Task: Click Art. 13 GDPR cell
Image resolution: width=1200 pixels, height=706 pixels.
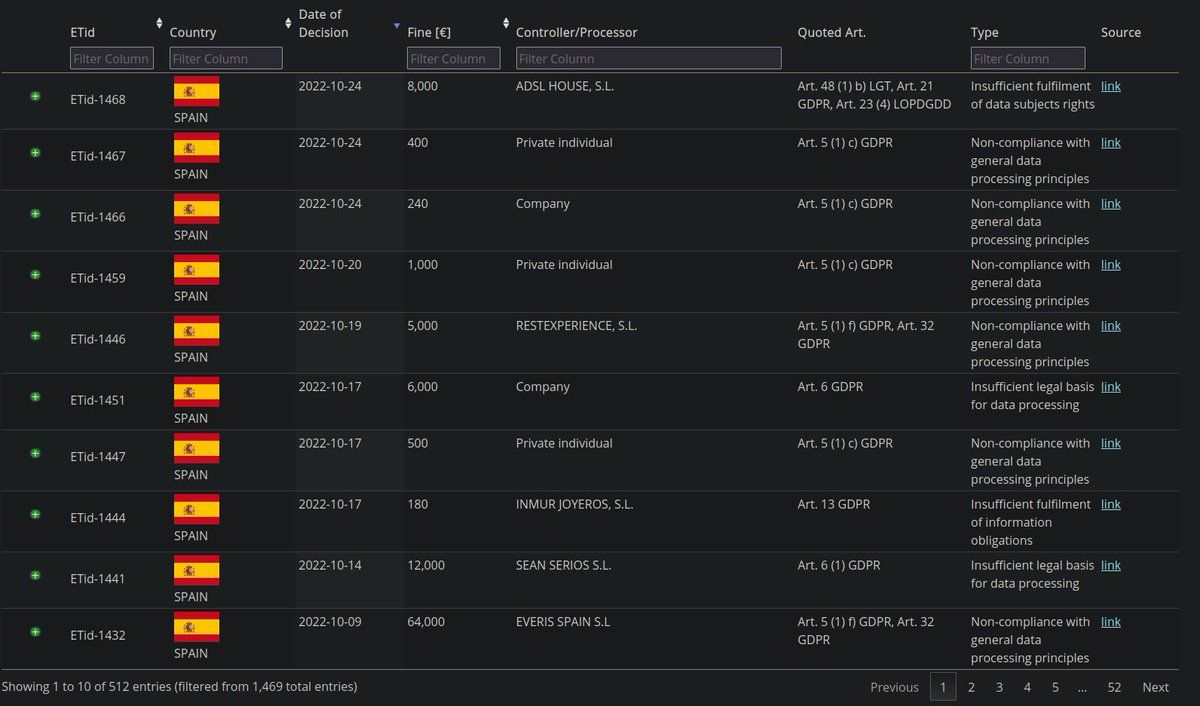Action: (x=834, y=504)
